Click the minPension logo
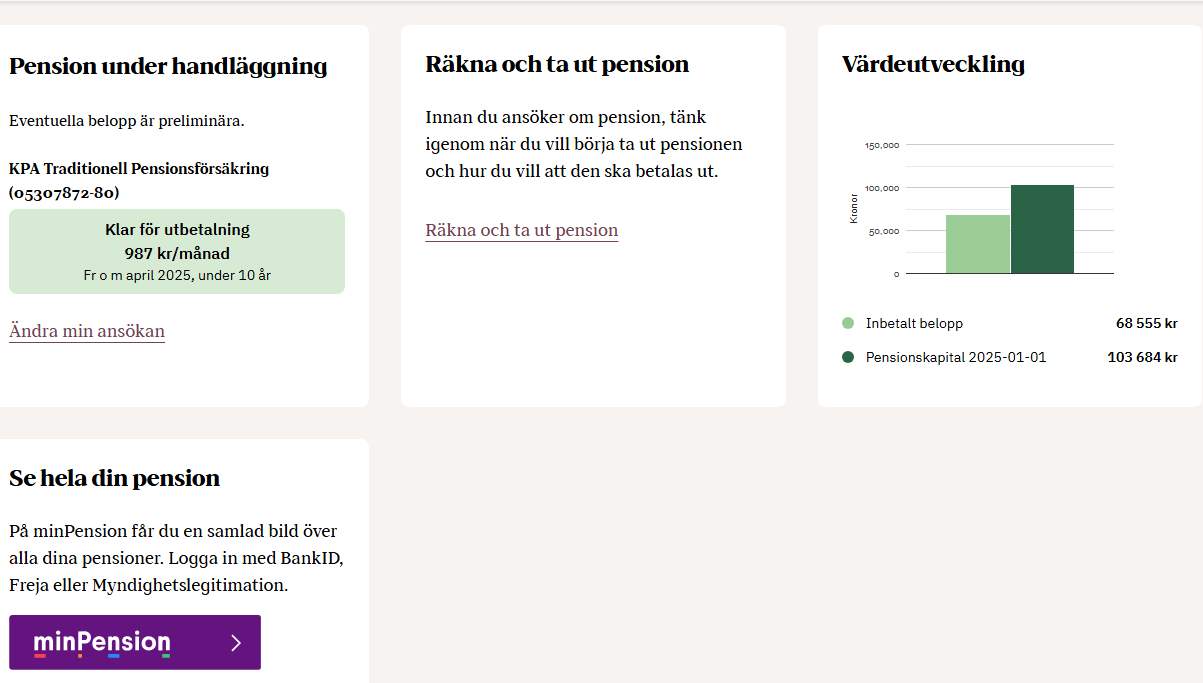The height and width of the screenshot is (683, 1203). (102, 642)
